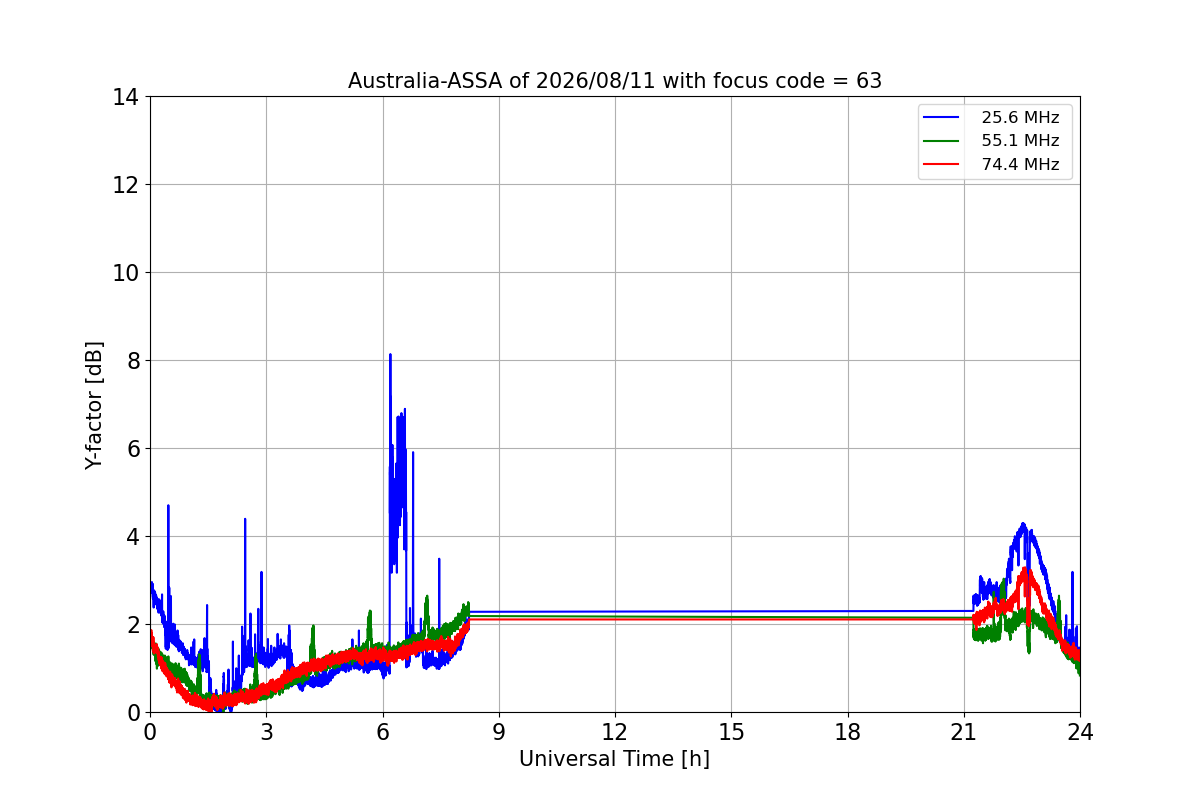This screenshot has width=1200, height=800.
Task: Click the tall blue spike peak near 8 dB
Action: coord(390,356)
